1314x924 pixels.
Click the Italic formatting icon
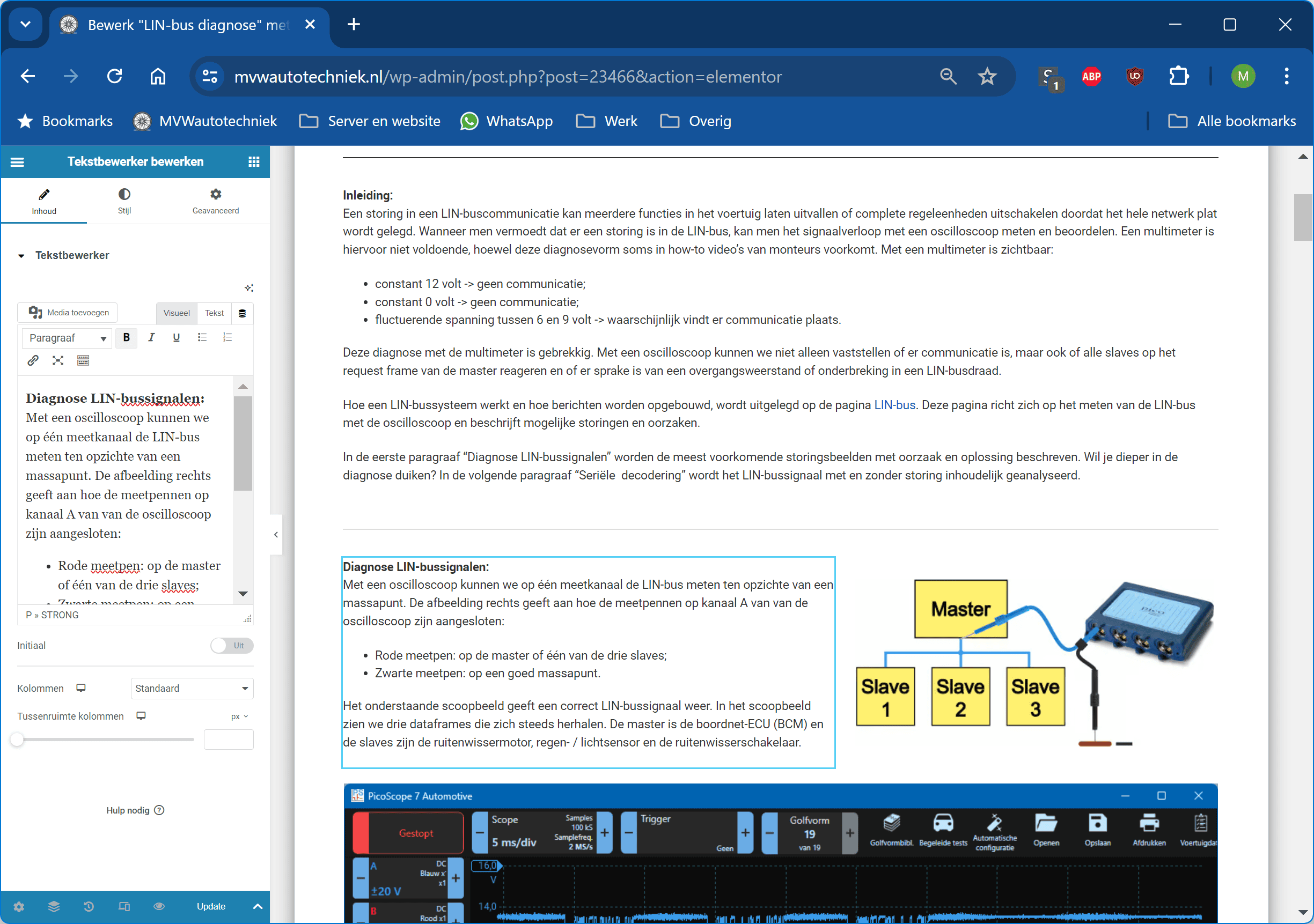tap(151, 337)
